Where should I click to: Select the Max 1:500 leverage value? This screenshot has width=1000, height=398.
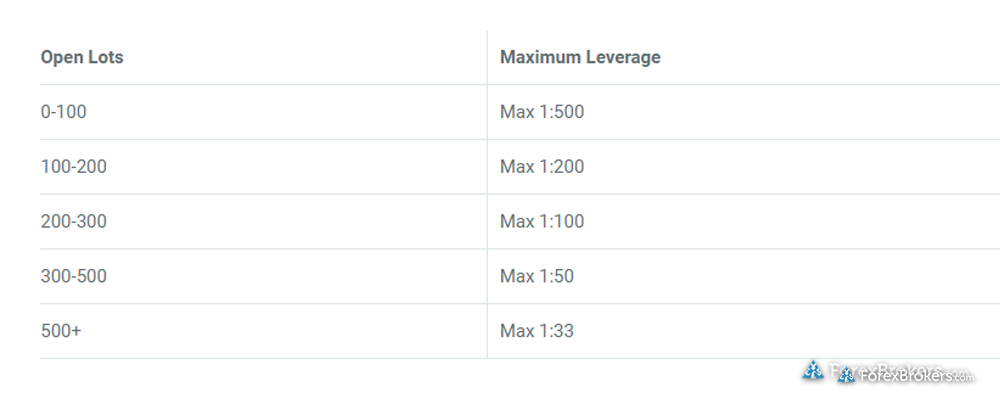coord(542,112)
